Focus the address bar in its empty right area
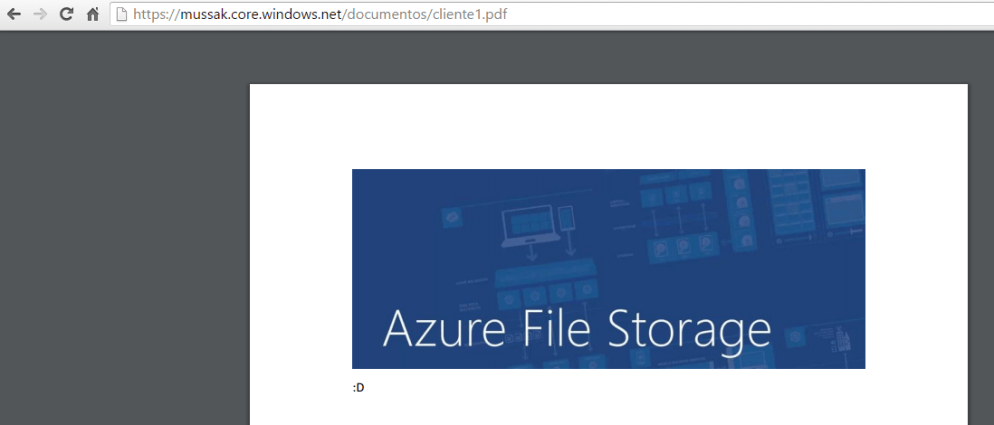The height and width of the screenshot is (425, 994). click(x=750, y=14)
